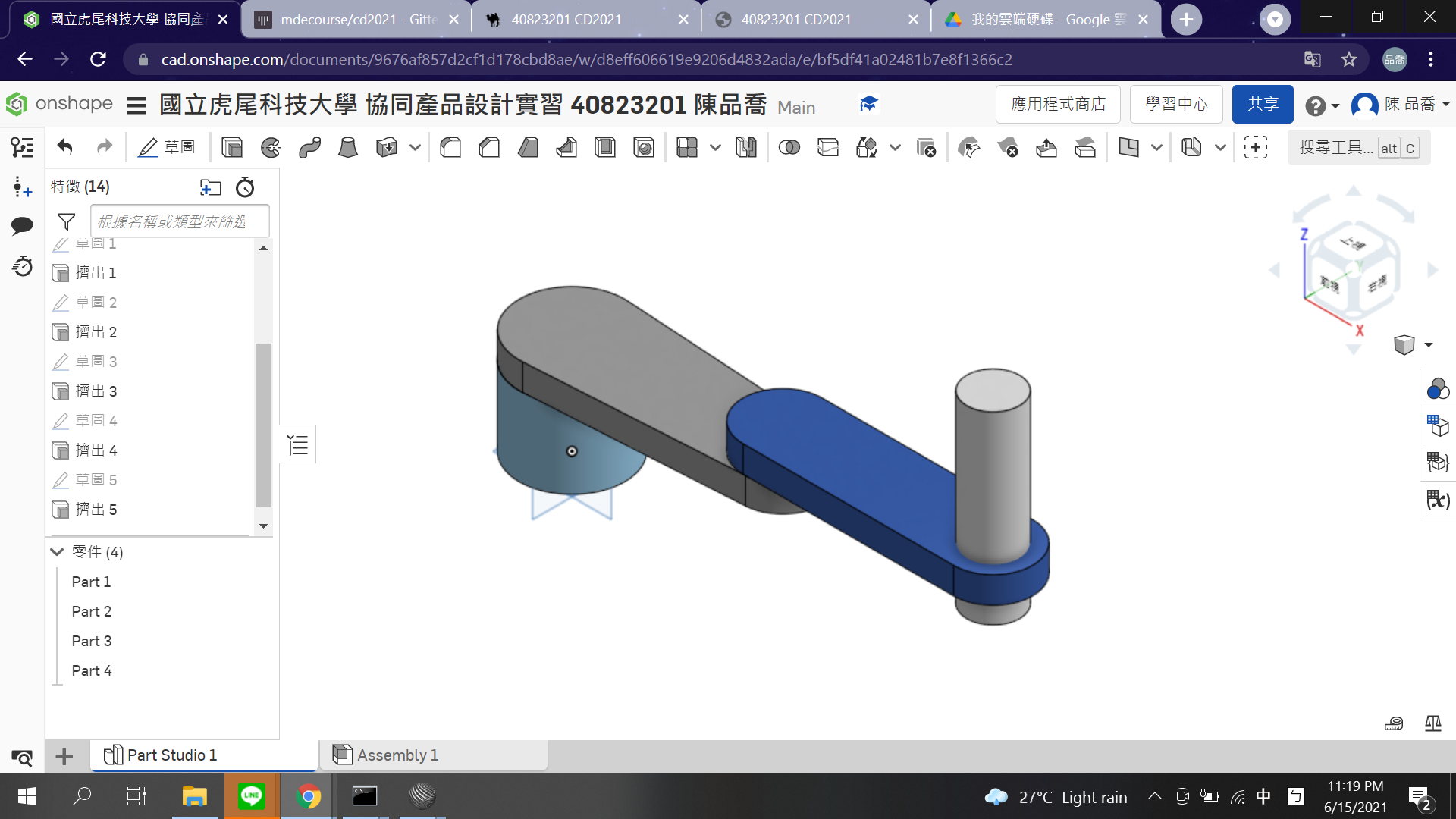Open the appearance editor icon
Viewport: 1456px width, 819px height.
click(1438, 389)
